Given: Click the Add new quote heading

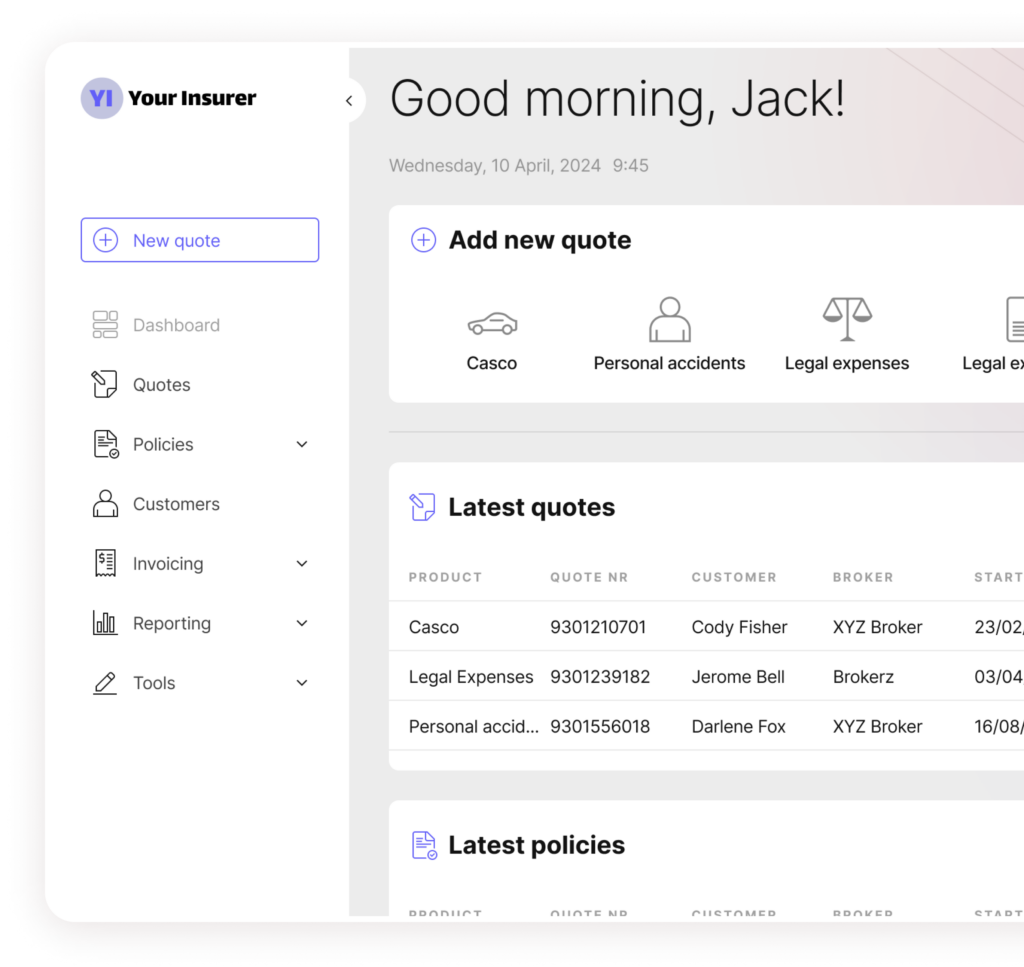Looking at the screenshot, I should tap(540, 240).
